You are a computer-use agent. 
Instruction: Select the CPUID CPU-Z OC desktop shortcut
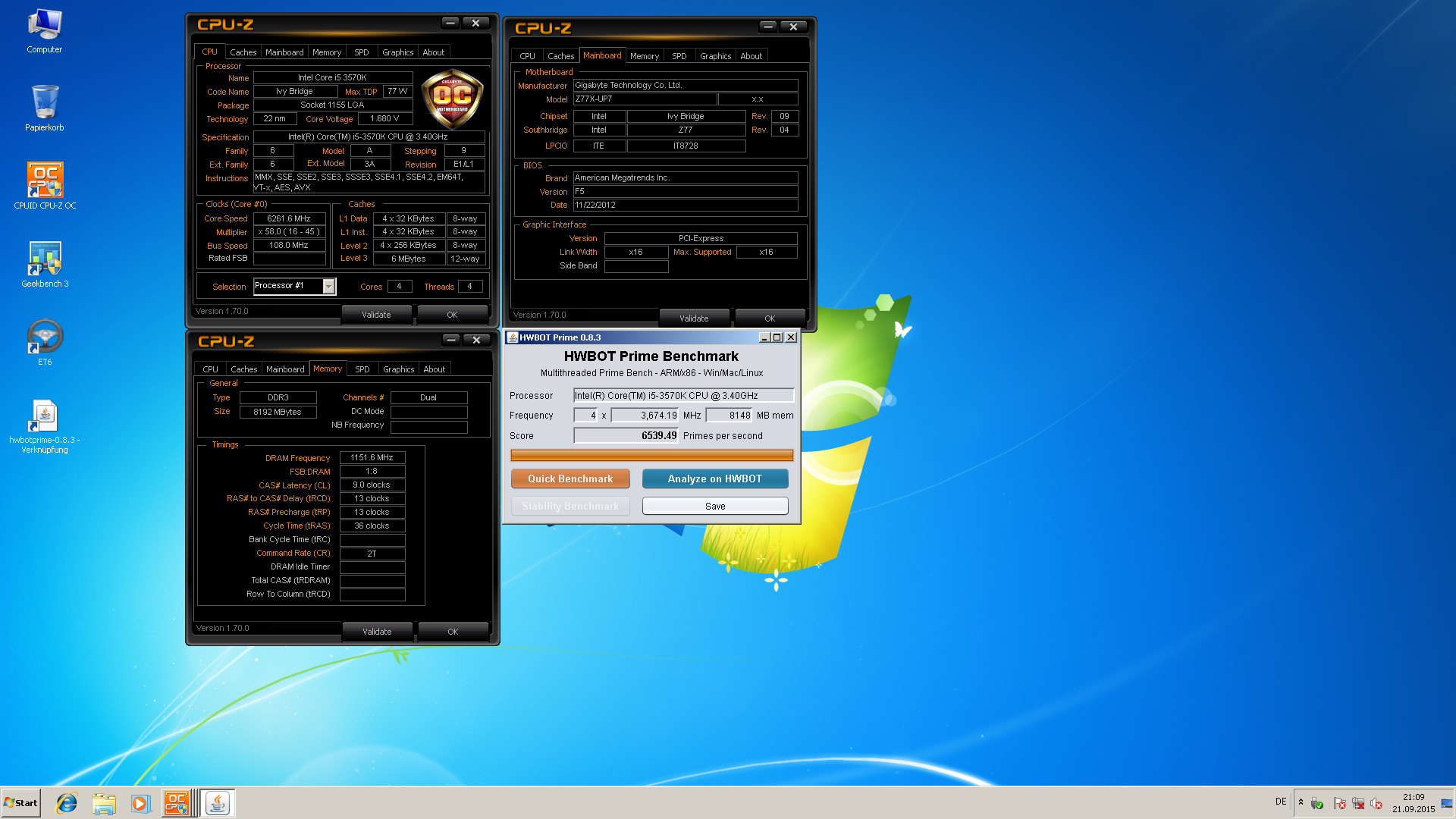point(45,187)
